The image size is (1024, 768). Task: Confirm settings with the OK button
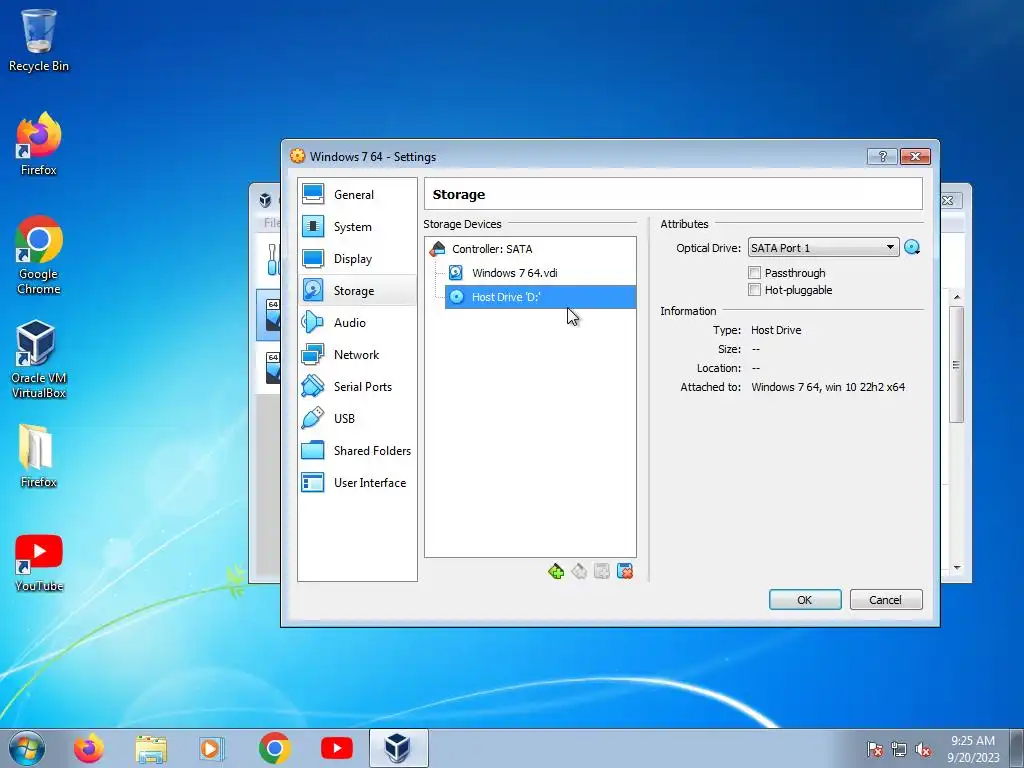(x=805, y=600)
